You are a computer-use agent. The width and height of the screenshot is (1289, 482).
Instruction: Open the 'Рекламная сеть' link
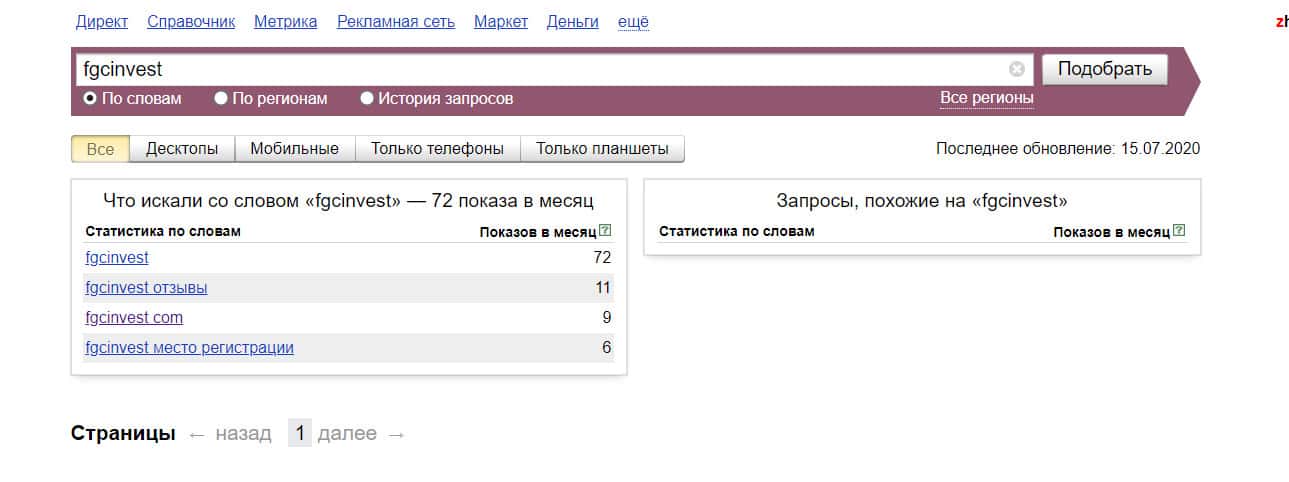[x=395, y=21]
